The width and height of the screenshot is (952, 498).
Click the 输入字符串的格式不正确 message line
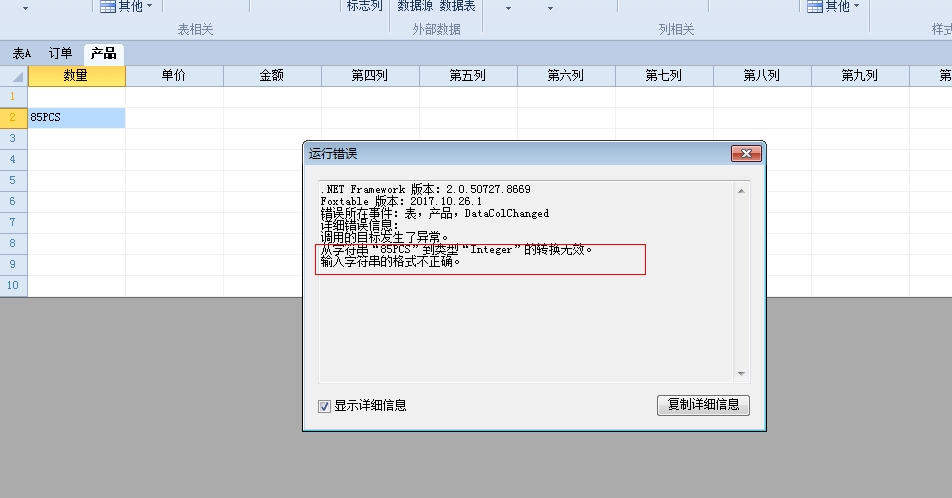[x=390, y=262]
